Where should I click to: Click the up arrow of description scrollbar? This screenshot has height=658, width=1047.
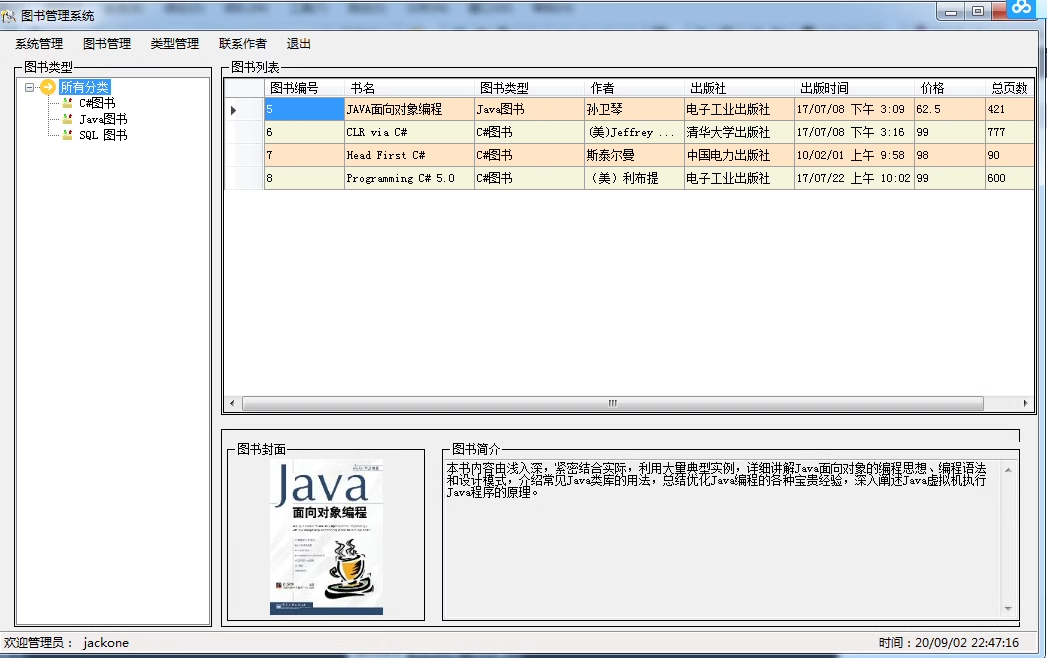[1008, 470]
